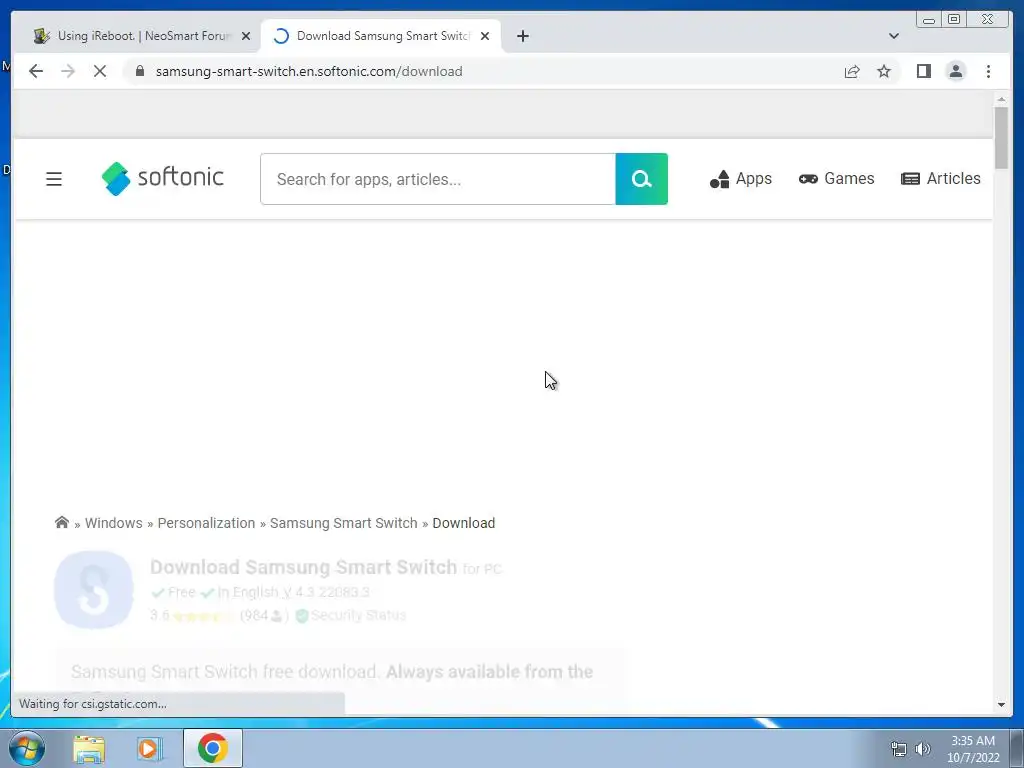Screen dimensions: 1024x768
Task: Follow the Windows breadcrumb link
Action: pos(114,523)
